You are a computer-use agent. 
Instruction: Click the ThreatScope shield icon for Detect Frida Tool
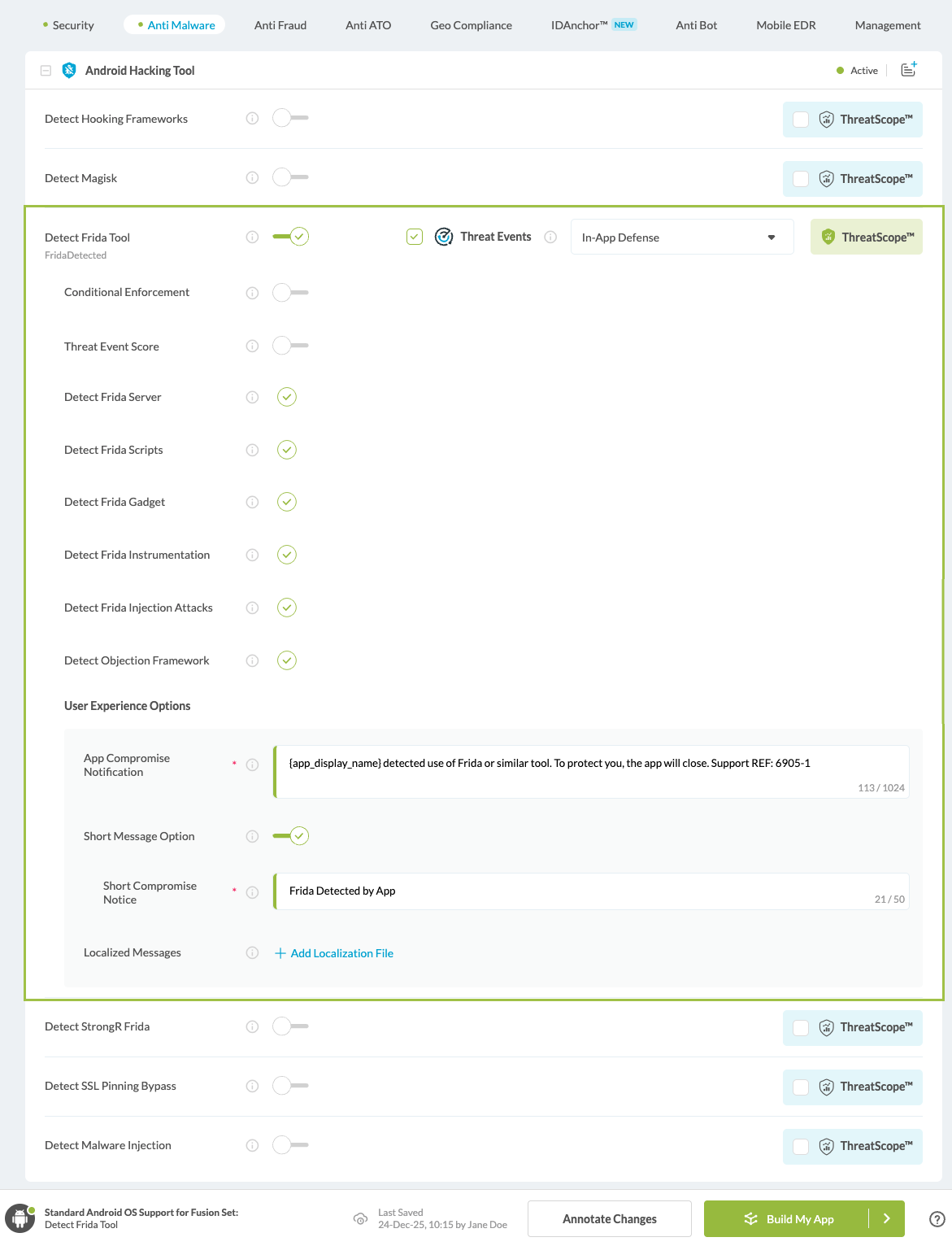pos(828,237)
